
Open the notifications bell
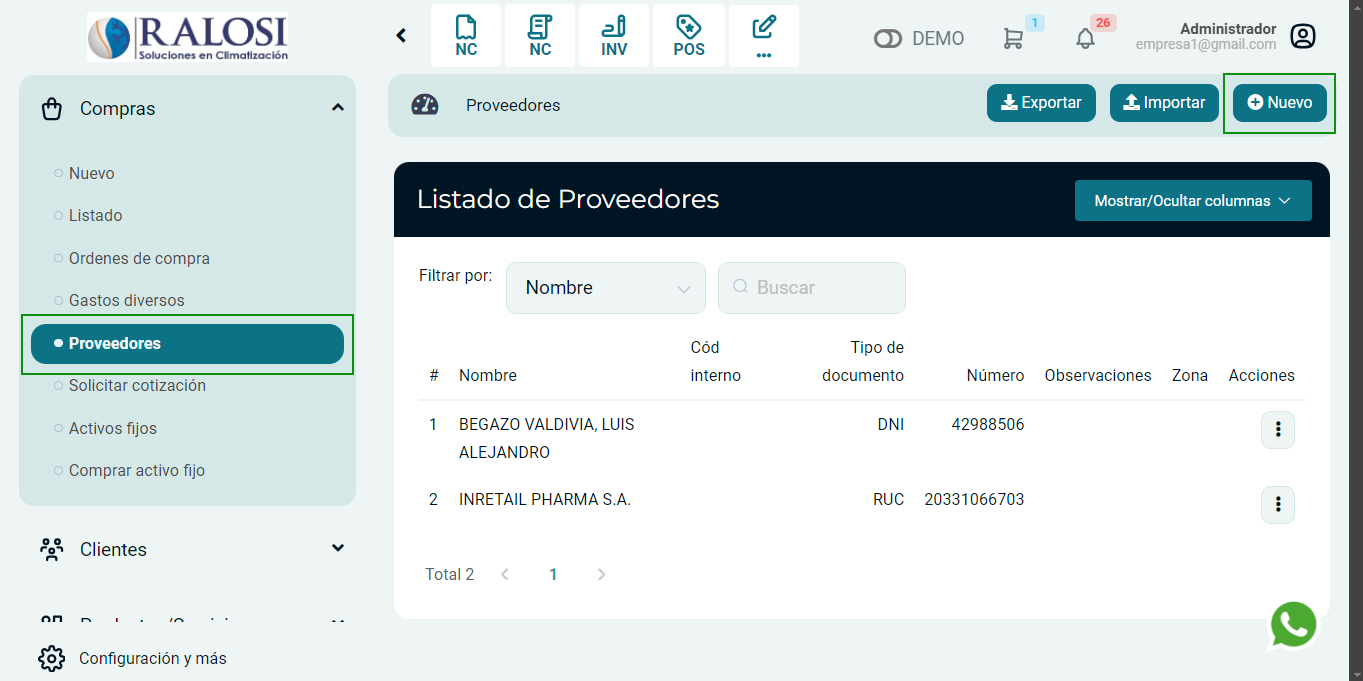[x=1085, y=38]
